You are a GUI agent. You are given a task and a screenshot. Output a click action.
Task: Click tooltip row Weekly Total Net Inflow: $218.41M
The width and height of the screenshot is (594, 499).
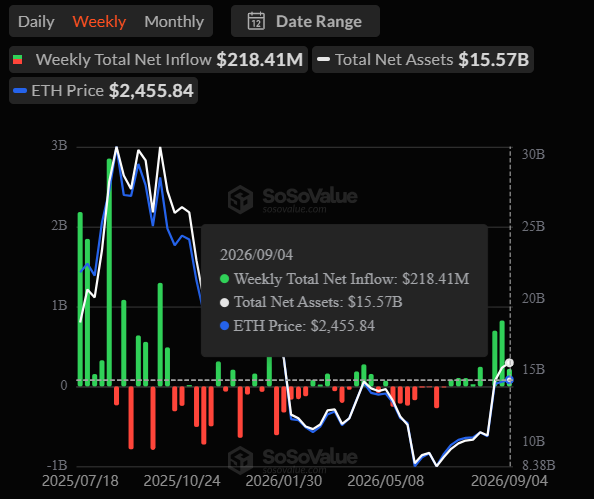344,279
